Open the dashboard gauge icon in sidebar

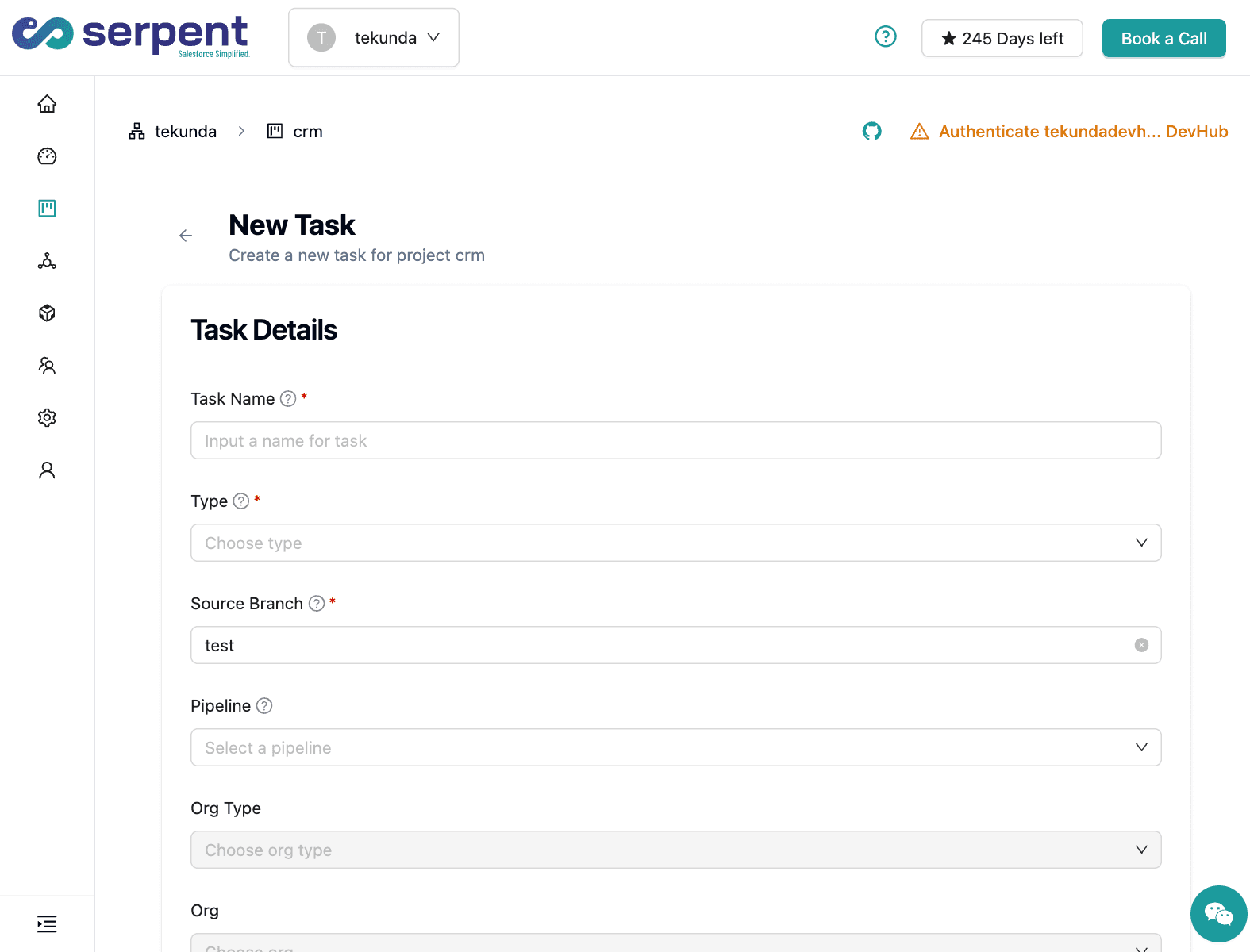(47, 156)
